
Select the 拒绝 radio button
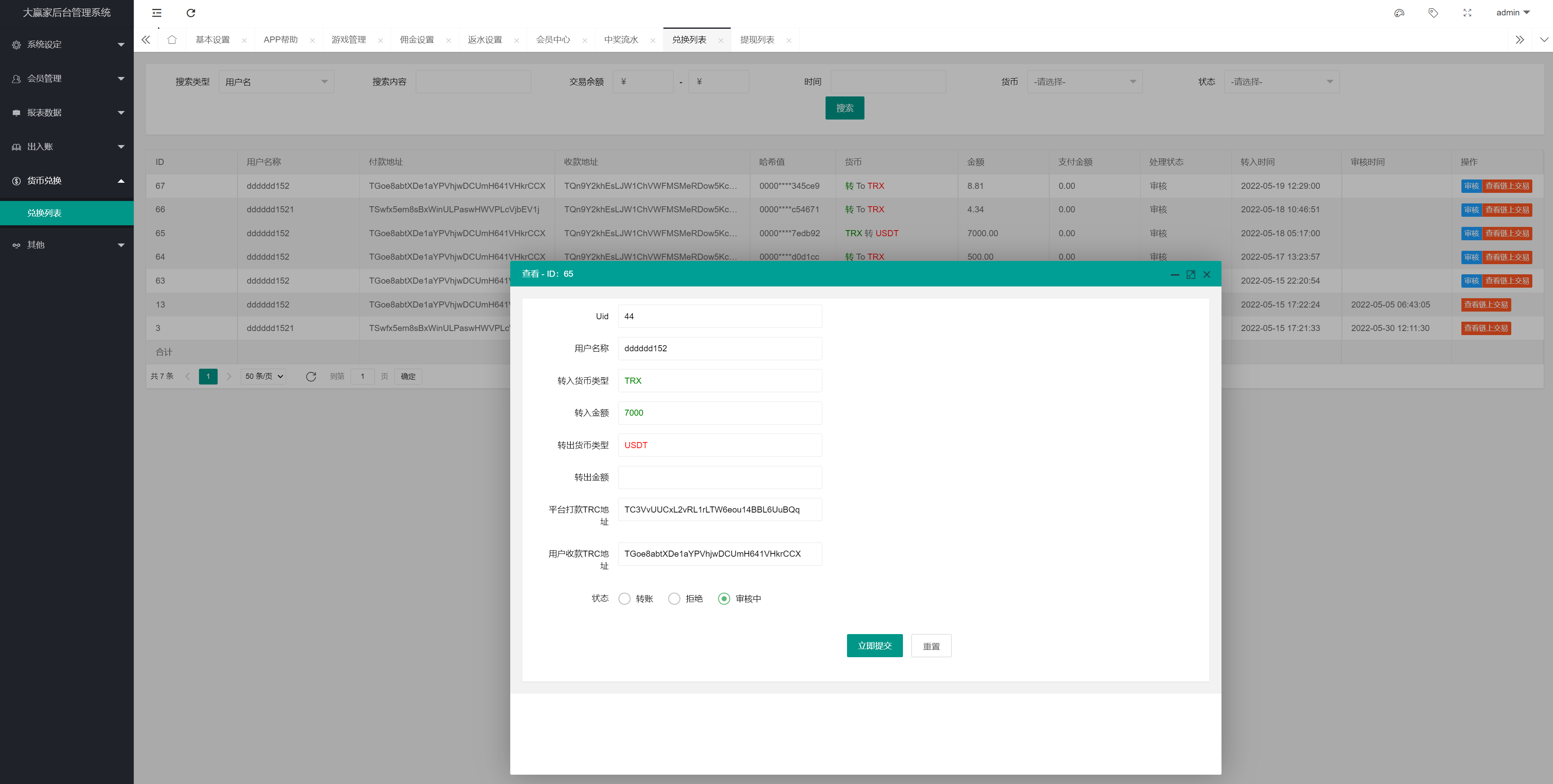coord(674,598)
